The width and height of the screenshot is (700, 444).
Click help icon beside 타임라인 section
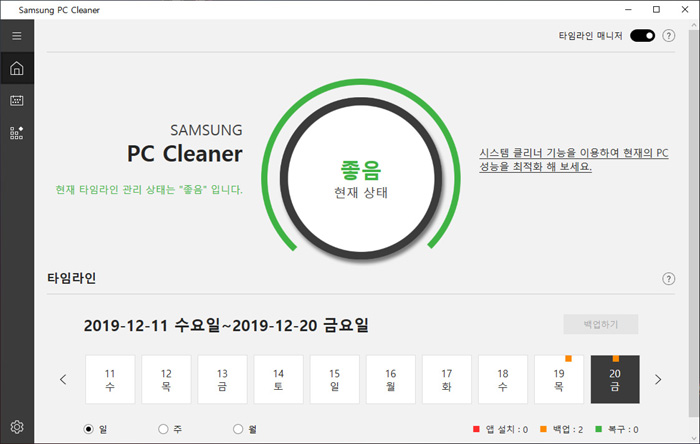[668, 279]
